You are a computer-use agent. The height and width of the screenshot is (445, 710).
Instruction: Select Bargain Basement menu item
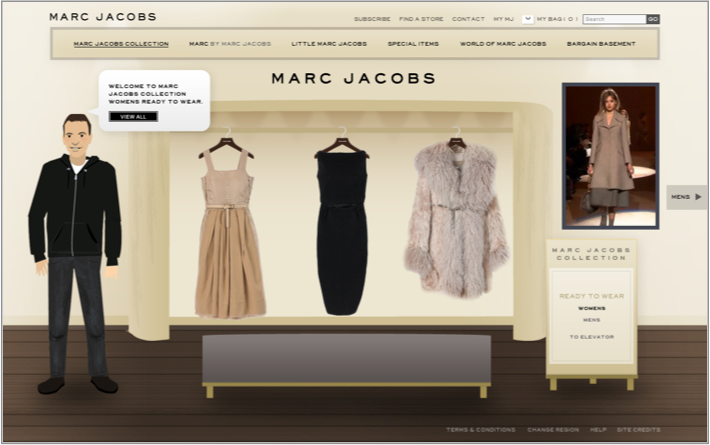(x=601, y=44)
